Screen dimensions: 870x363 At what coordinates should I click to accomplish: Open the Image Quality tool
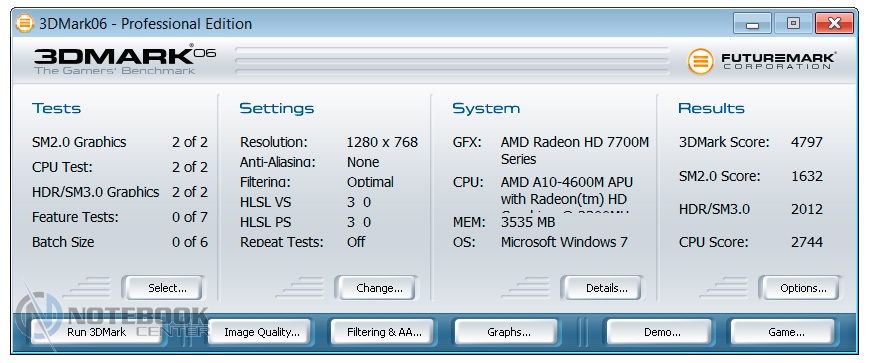click(x=259, y=332)
